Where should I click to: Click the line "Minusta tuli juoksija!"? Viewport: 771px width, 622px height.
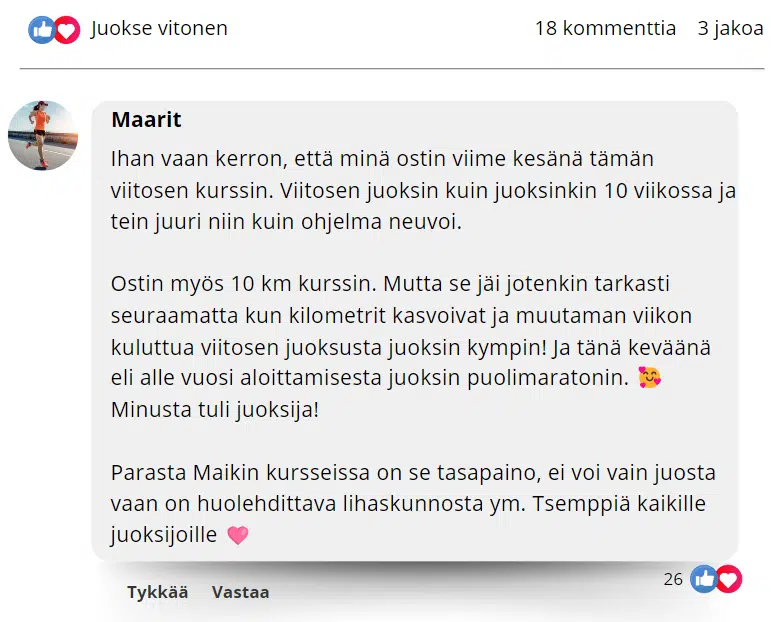(x=215, y=410)
